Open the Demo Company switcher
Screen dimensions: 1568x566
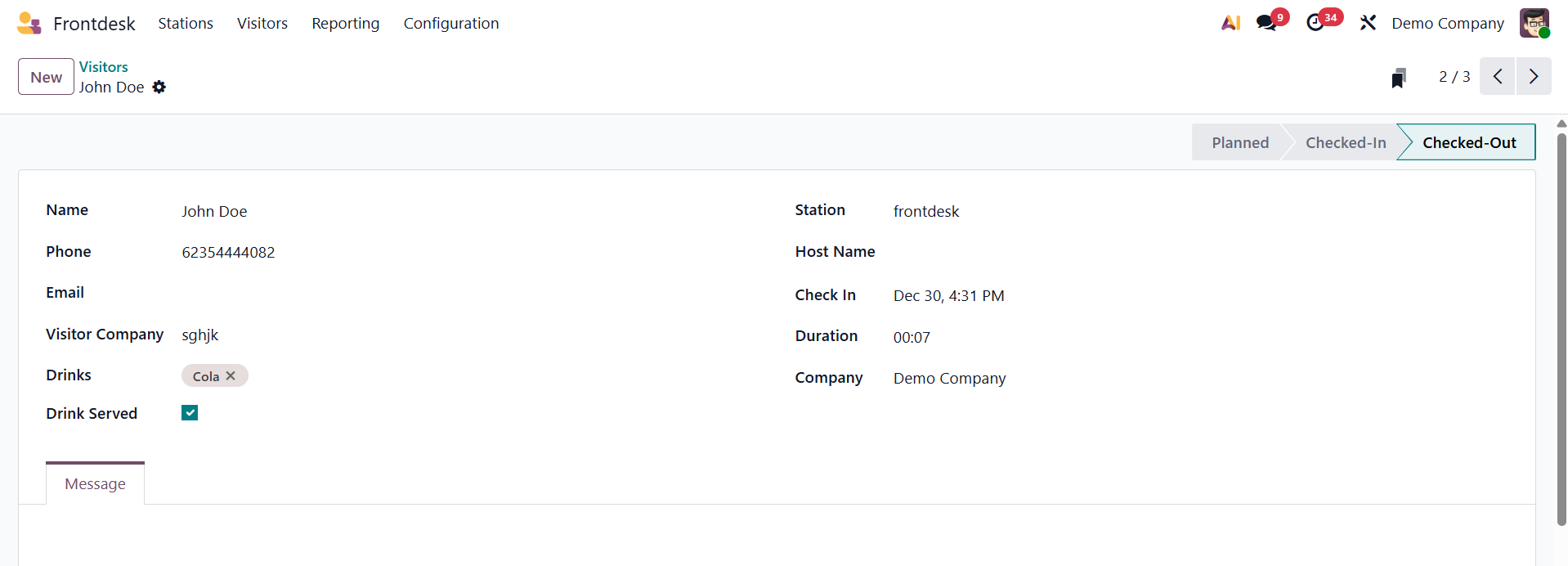(x=1447, y=24)
